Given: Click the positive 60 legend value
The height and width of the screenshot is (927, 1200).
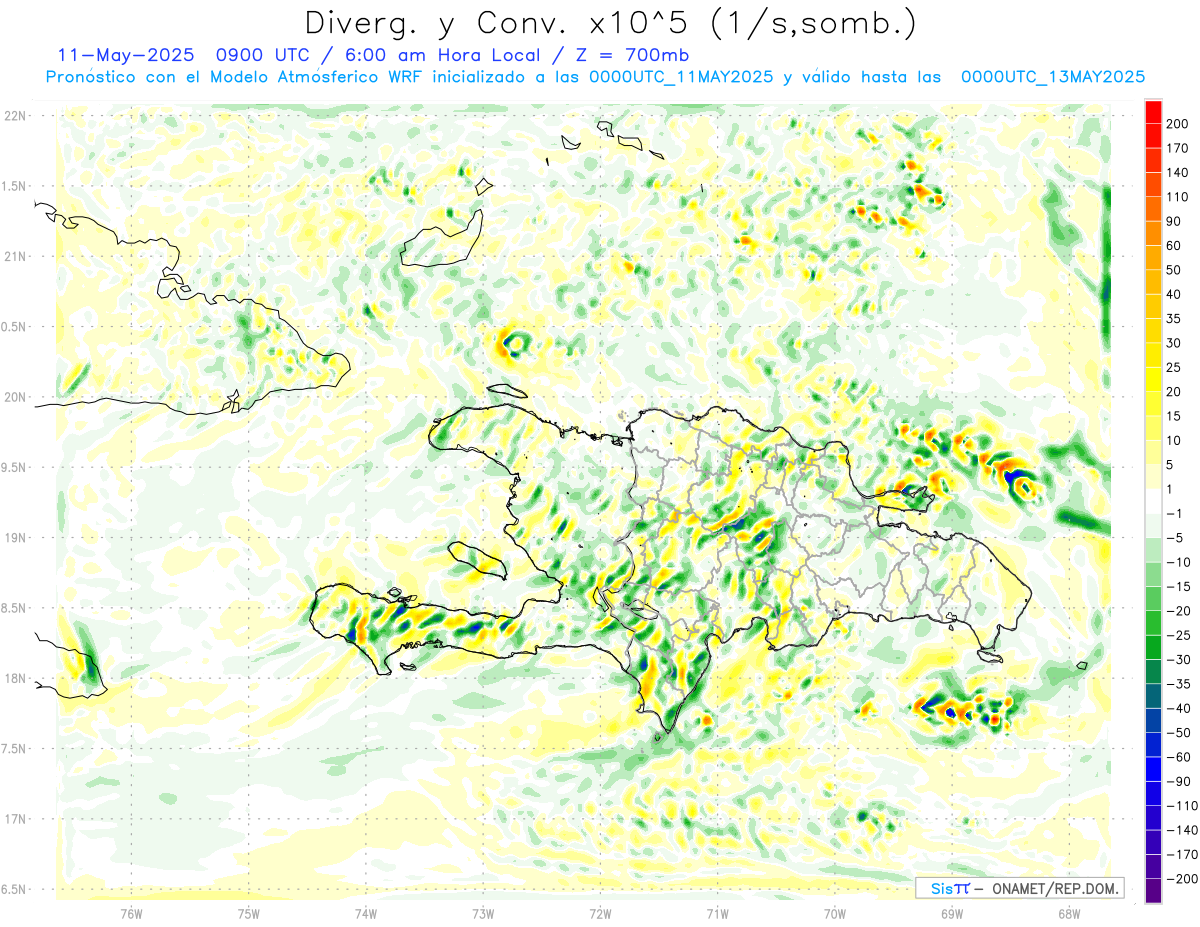Looking at the screenshot, I should point(1174,246).
